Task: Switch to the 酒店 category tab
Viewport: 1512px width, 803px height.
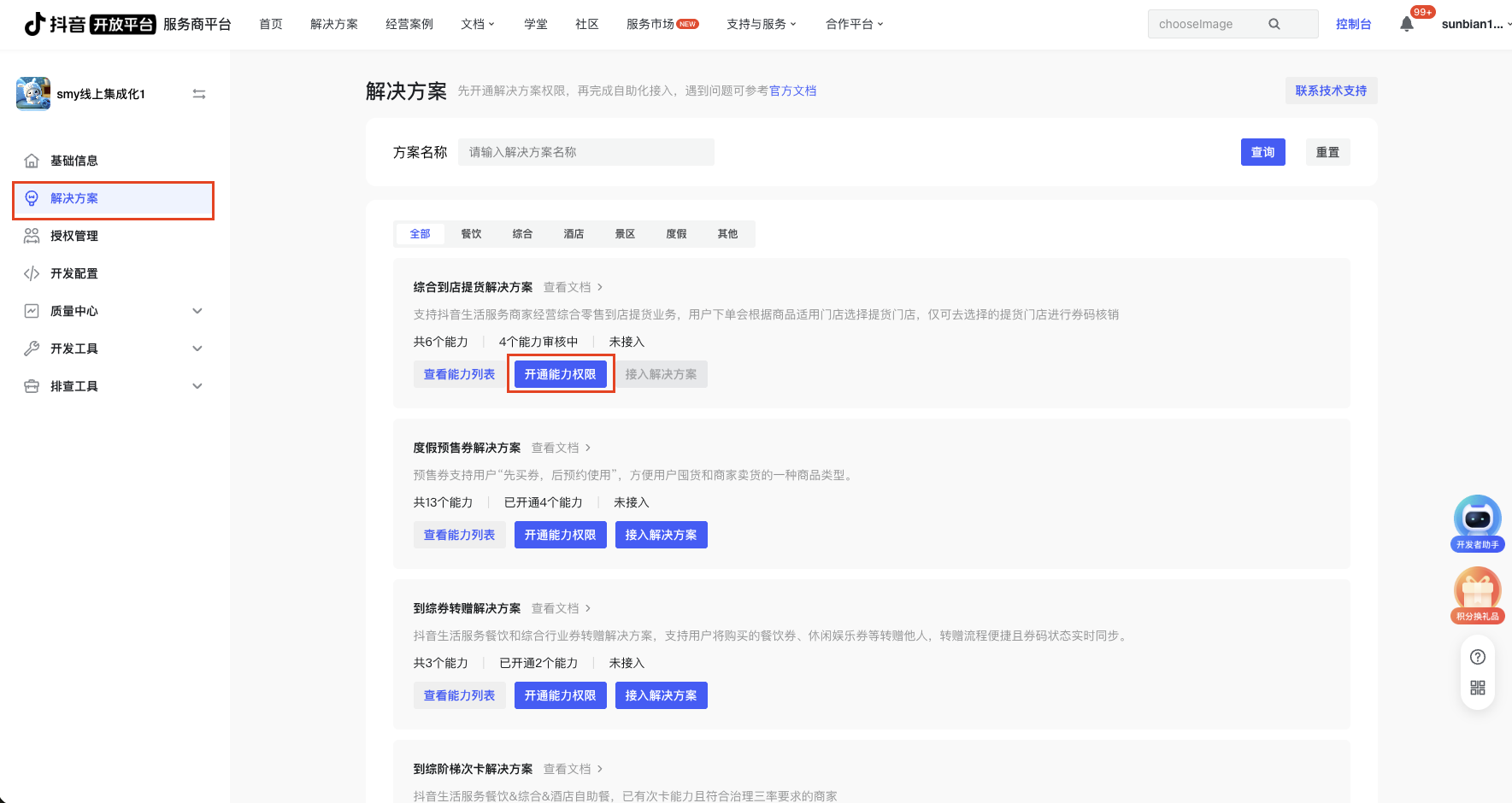Action: pyautogui.click(x=574, y=234)
